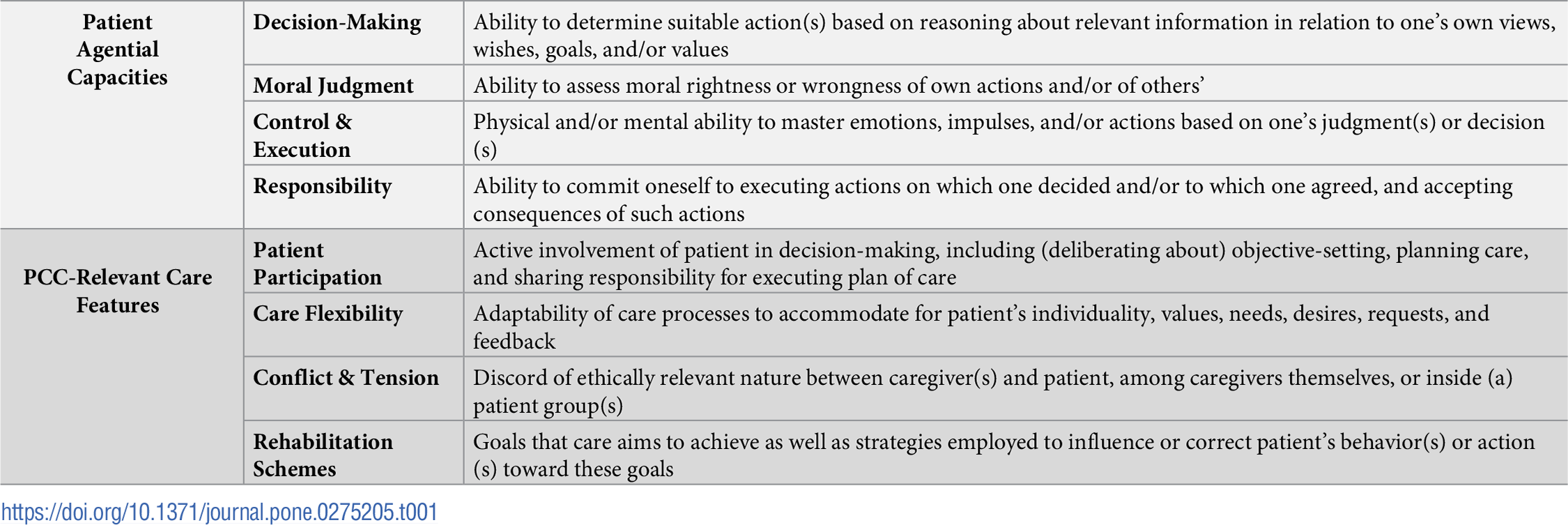Select the Care Flexibility label

coord(328,314)
